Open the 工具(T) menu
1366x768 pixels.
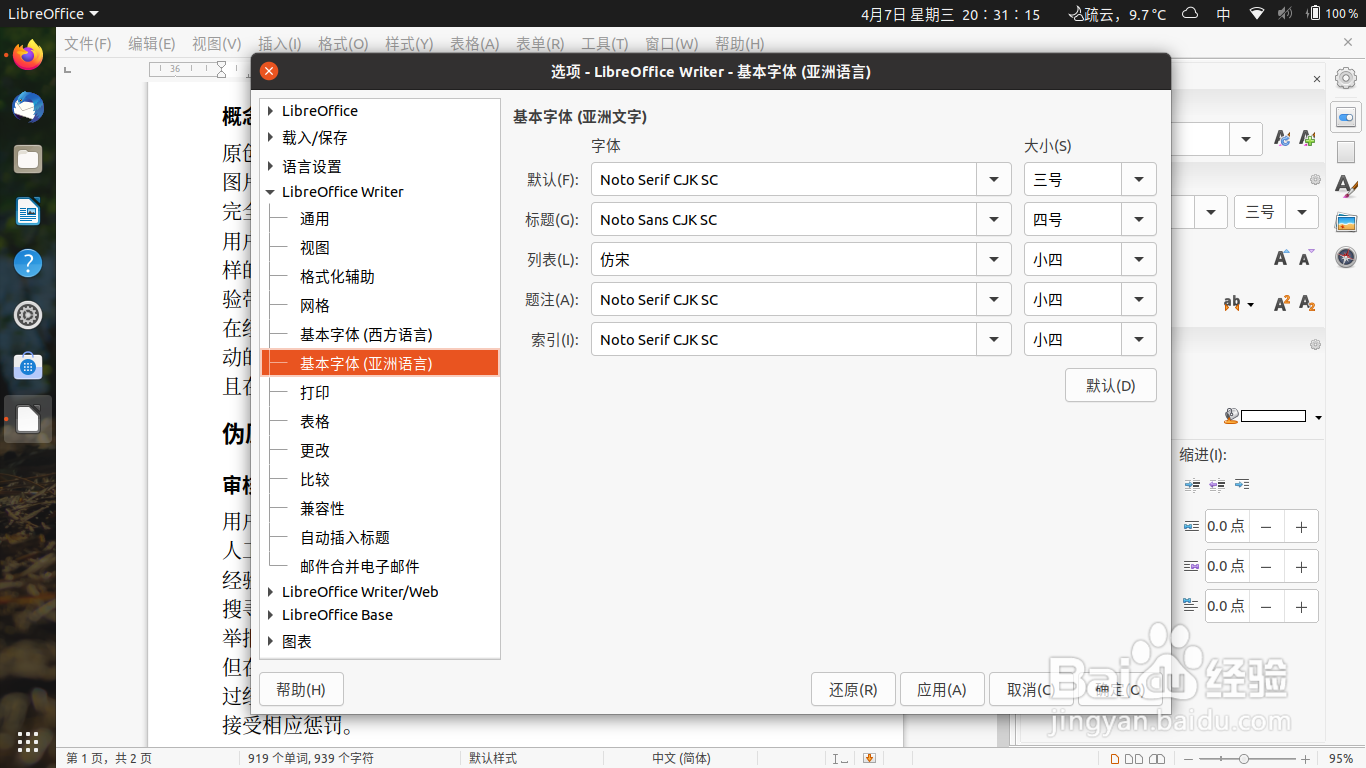click(x=605, y=44)
